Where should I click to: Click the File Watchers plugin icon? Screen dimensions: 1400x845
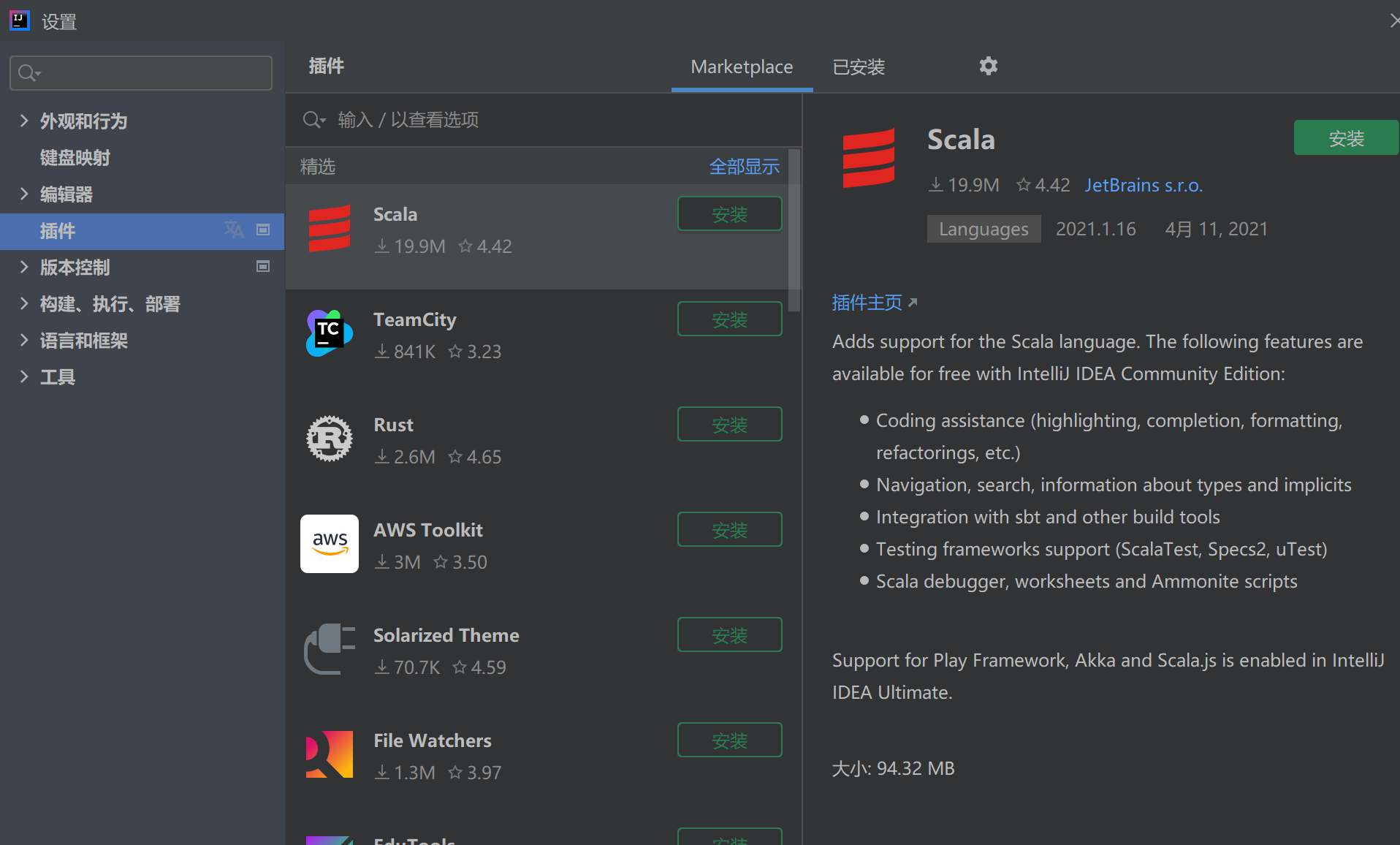330,754
